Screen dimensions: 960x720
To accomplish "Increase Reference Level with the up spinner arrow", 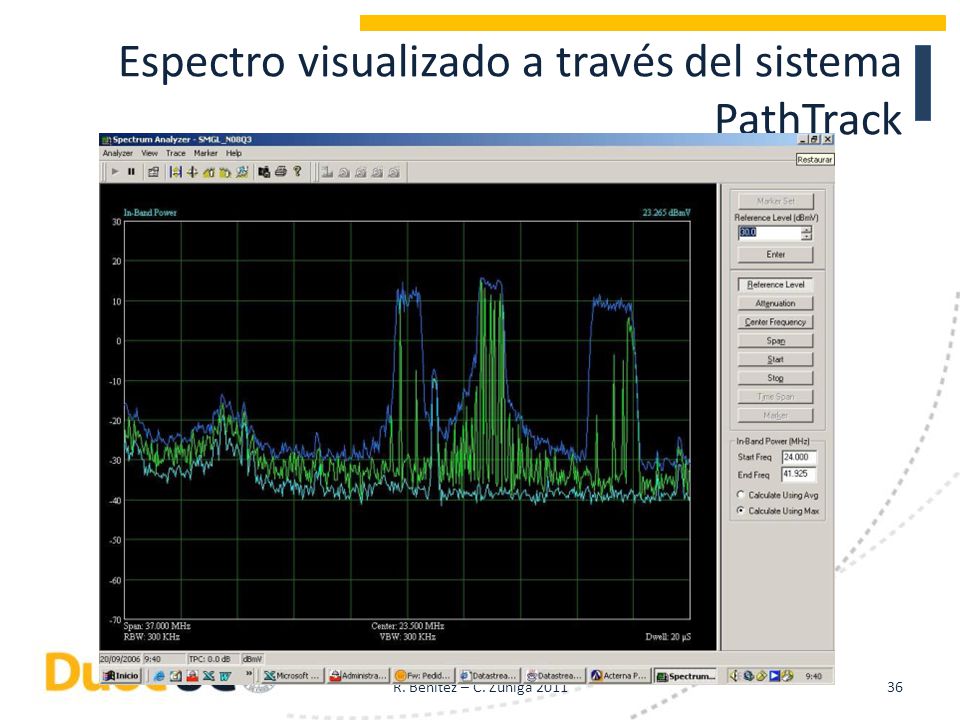I will click(x=807, y=230).
